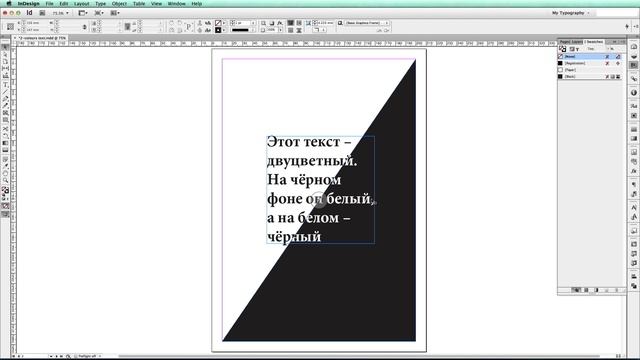Select the Type tool in the toolbox
This screenshot has height=360, width=640.
tap(5, 84)
